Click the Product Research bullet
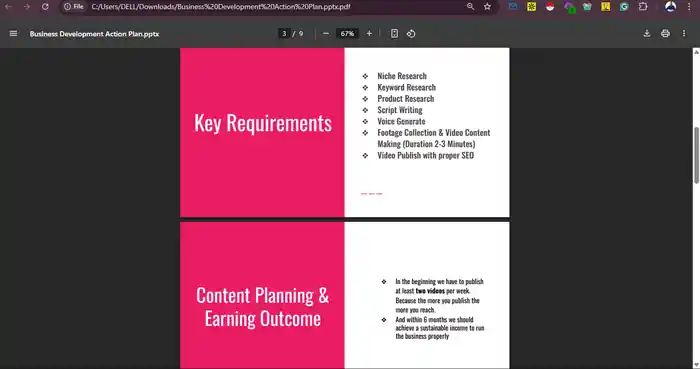The width and height of the screenshot is (700, 369). pyautogui.click(x=405, y=99)
